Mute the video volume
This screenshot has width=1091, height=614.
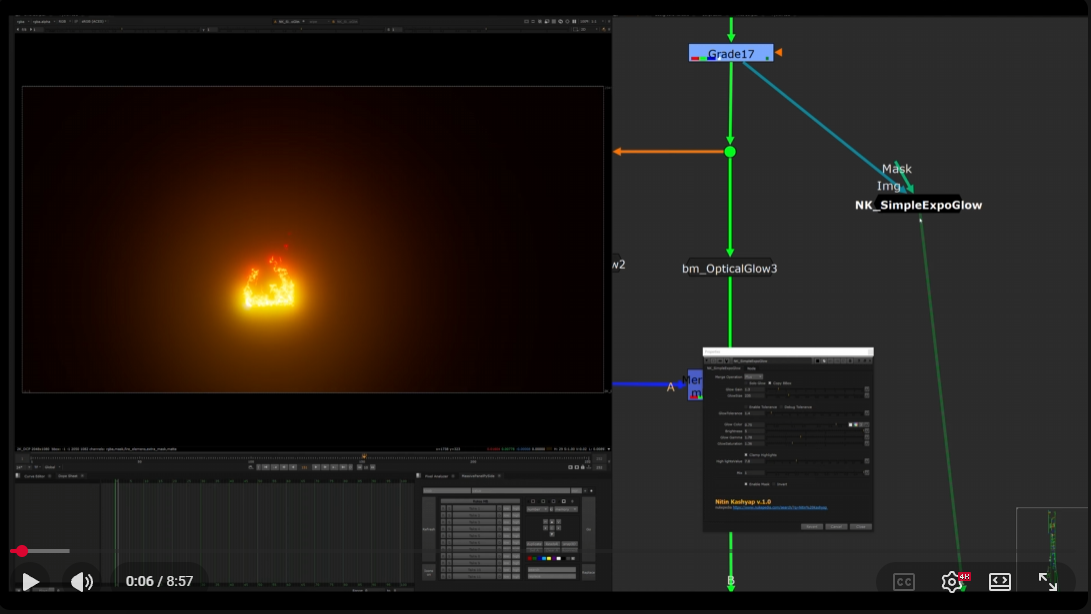82,581
